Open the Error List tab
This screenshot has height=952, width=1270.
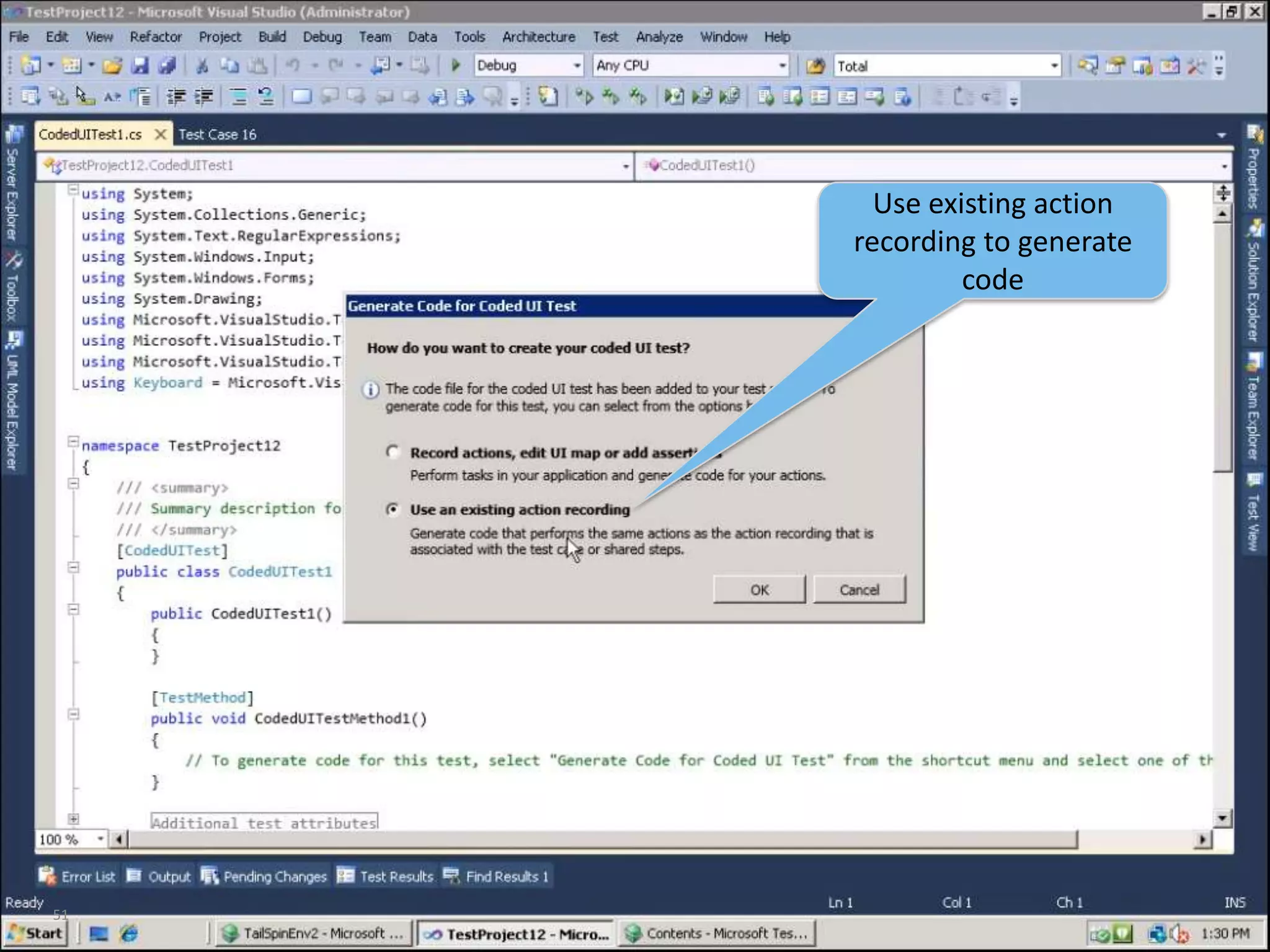coord(77,876)
